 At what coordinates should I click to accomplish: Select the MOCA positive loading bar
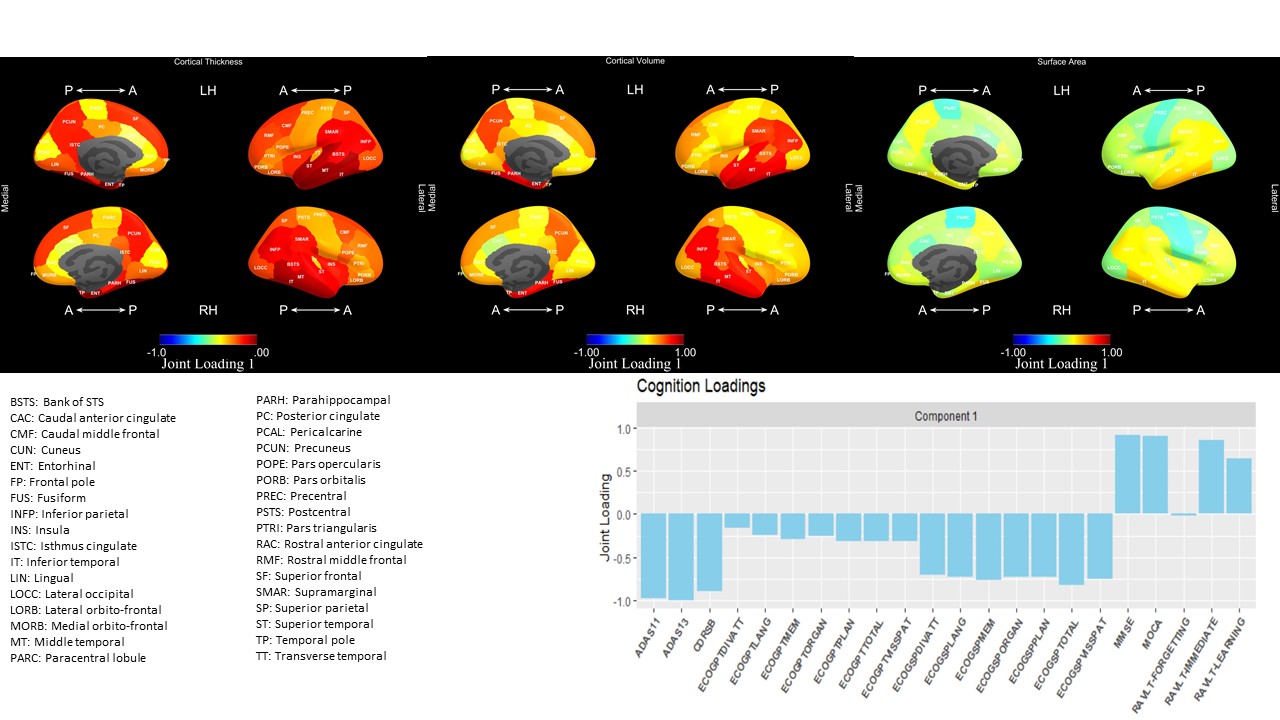[1154, 475]
